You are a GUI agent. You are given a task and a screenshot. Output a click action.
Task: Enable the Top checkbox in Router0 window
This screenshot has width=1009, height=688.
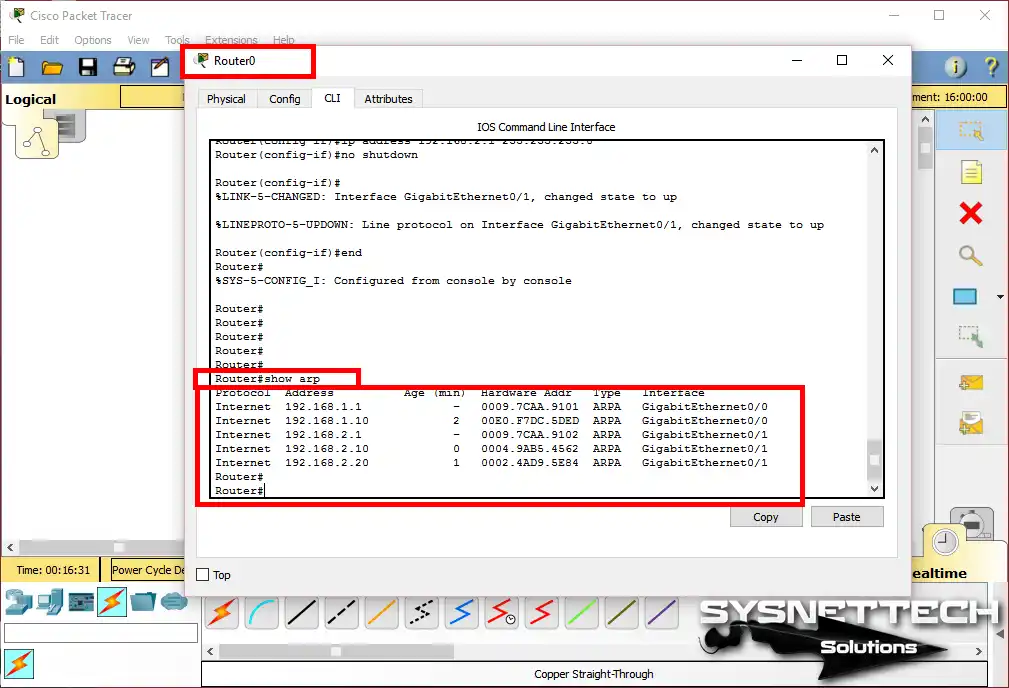(203, 575)
